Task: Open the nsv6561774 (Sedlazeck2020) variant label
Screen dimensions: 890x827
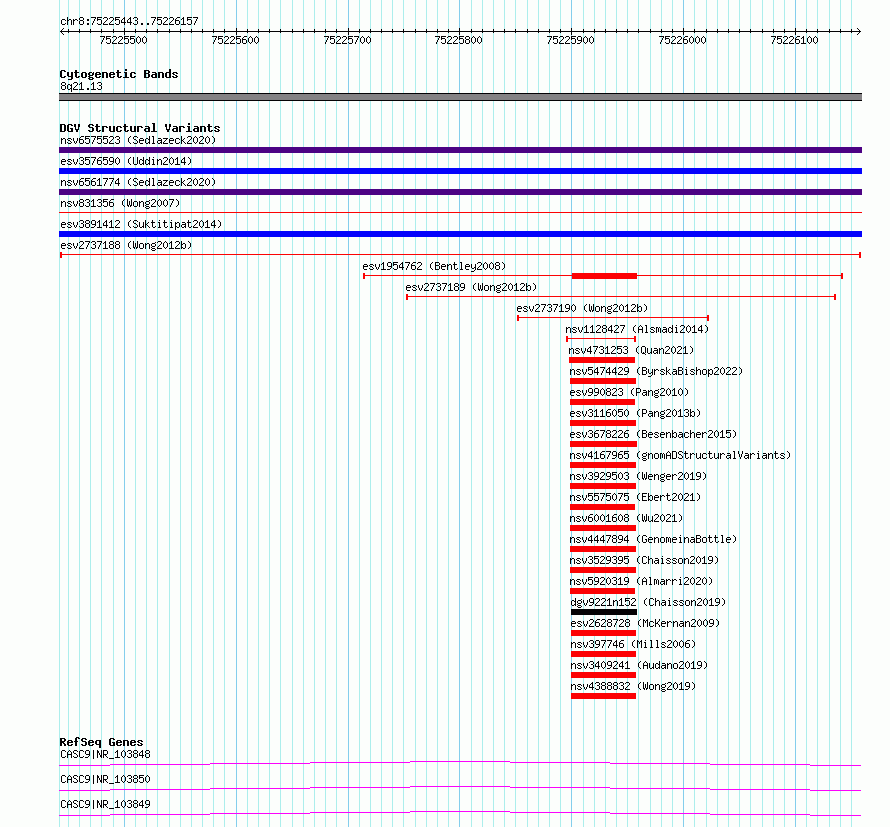Action: [138, 182]
